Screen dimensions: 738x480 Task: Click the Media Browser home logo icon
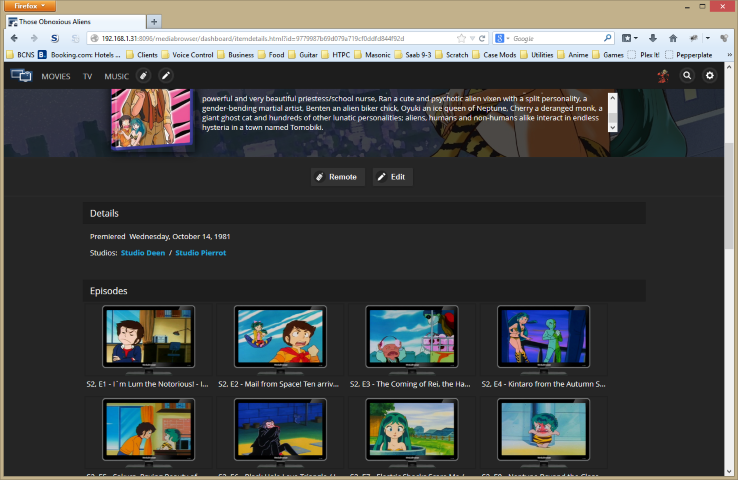[21, 75]
